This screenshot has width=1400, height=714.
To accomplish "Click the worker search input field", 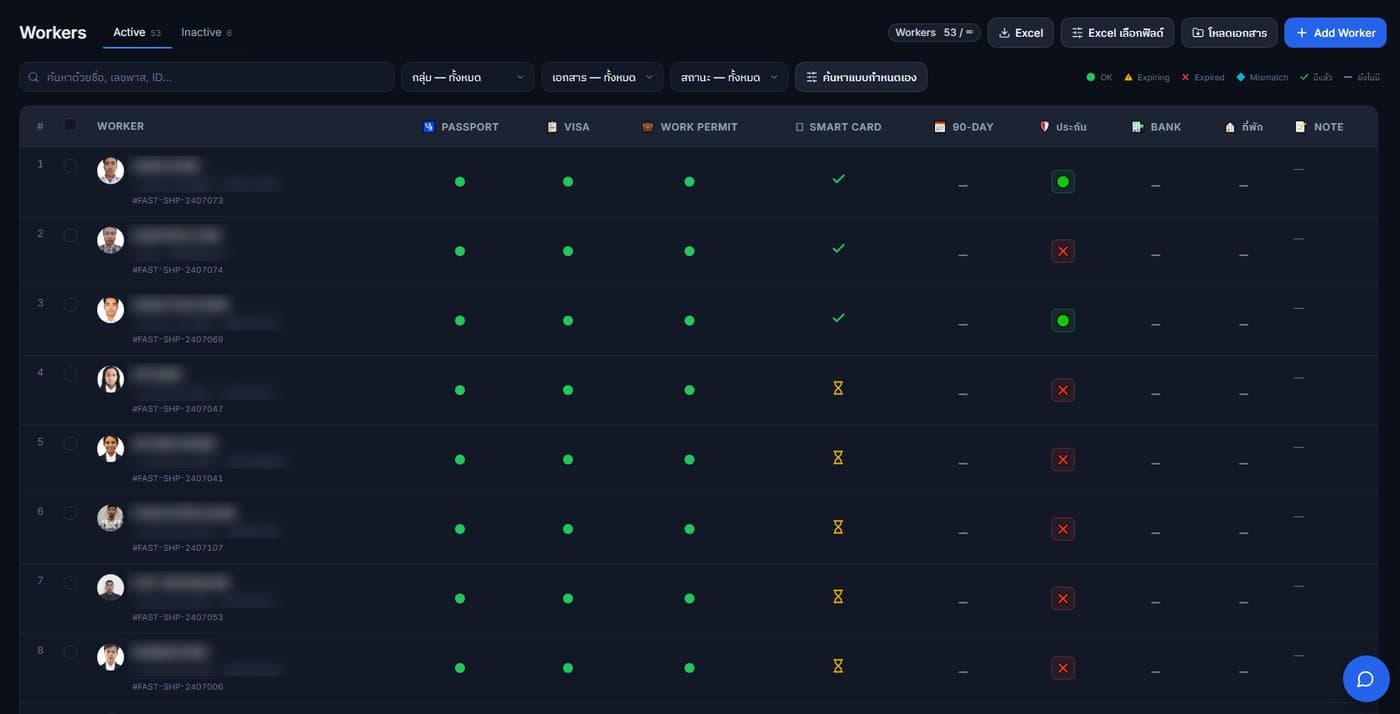I will coord(207,77).
